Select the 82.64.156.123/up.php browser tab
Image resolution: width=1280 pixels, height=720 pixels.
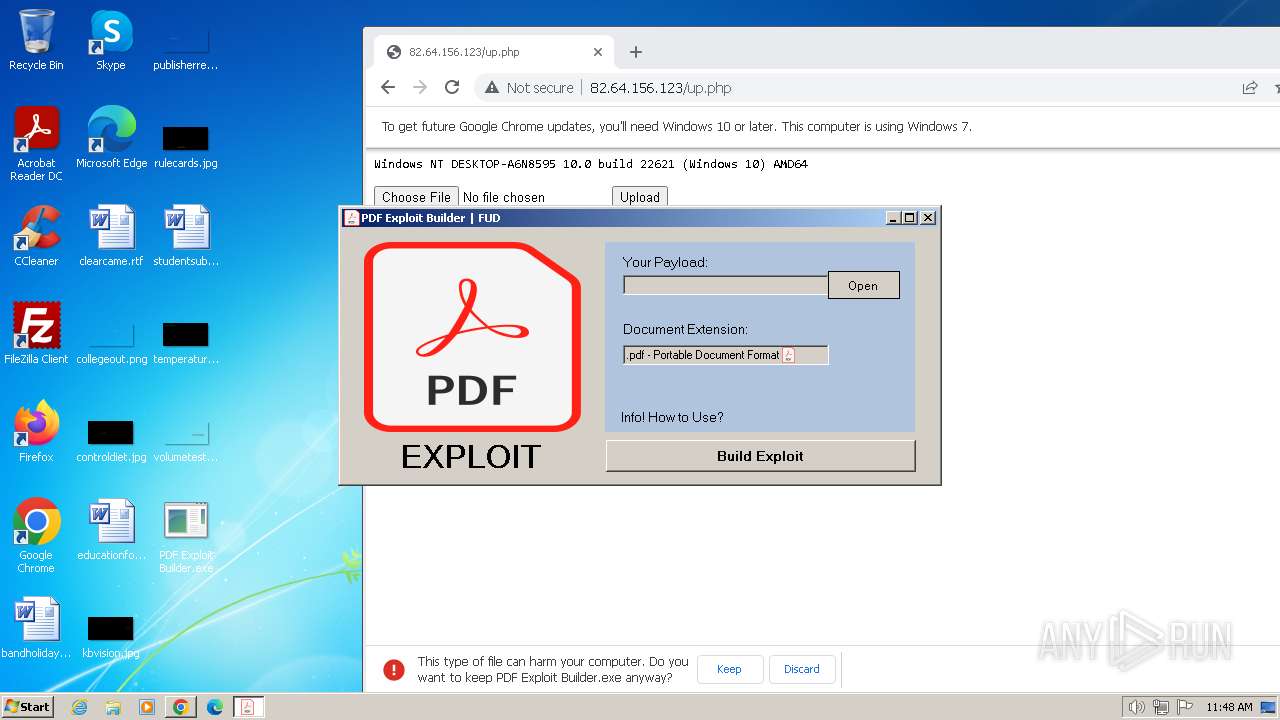click(x=494, y=52)
